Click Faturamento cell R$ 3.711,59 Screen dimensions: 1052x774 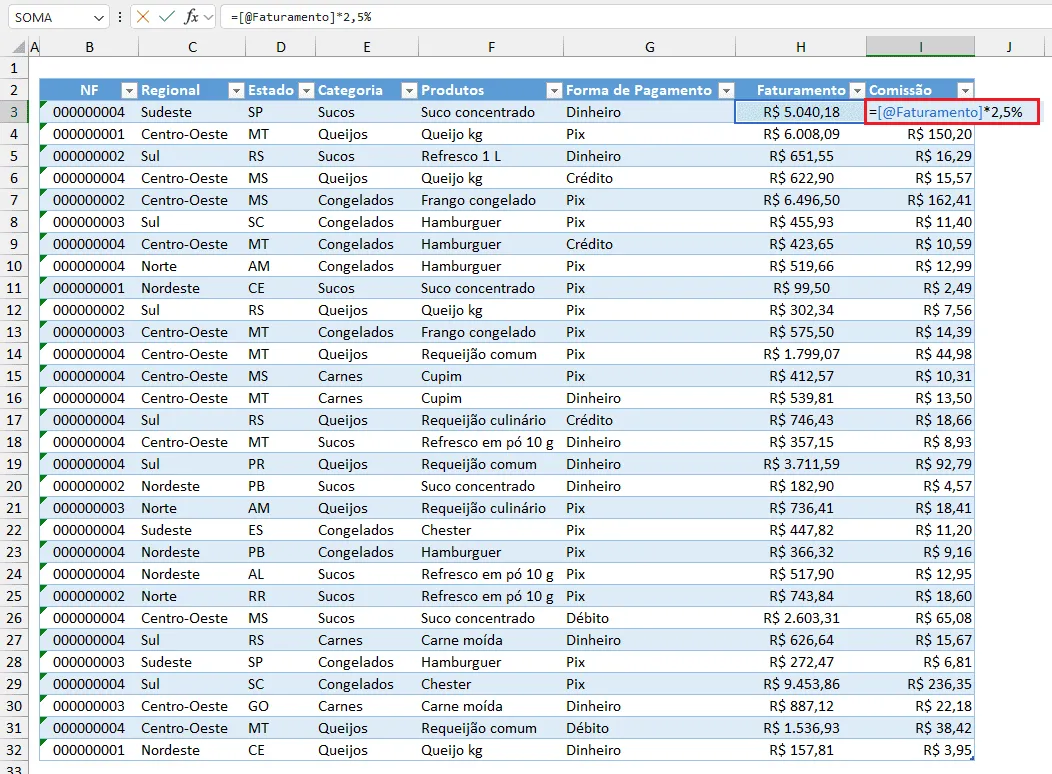click(800, 464)
